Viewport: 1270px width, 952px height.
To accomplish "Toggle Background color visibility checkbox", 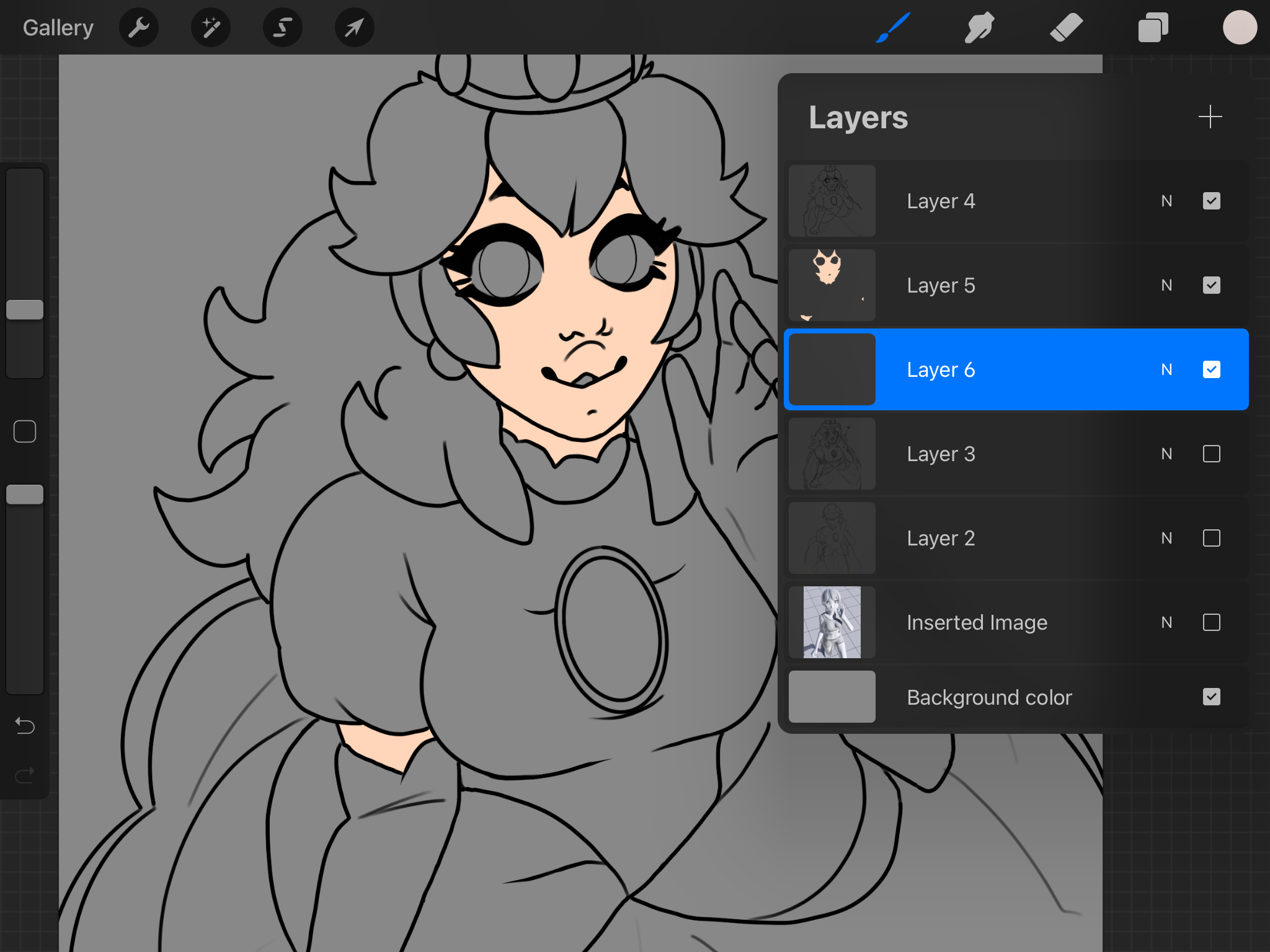I will [1212, 697].
